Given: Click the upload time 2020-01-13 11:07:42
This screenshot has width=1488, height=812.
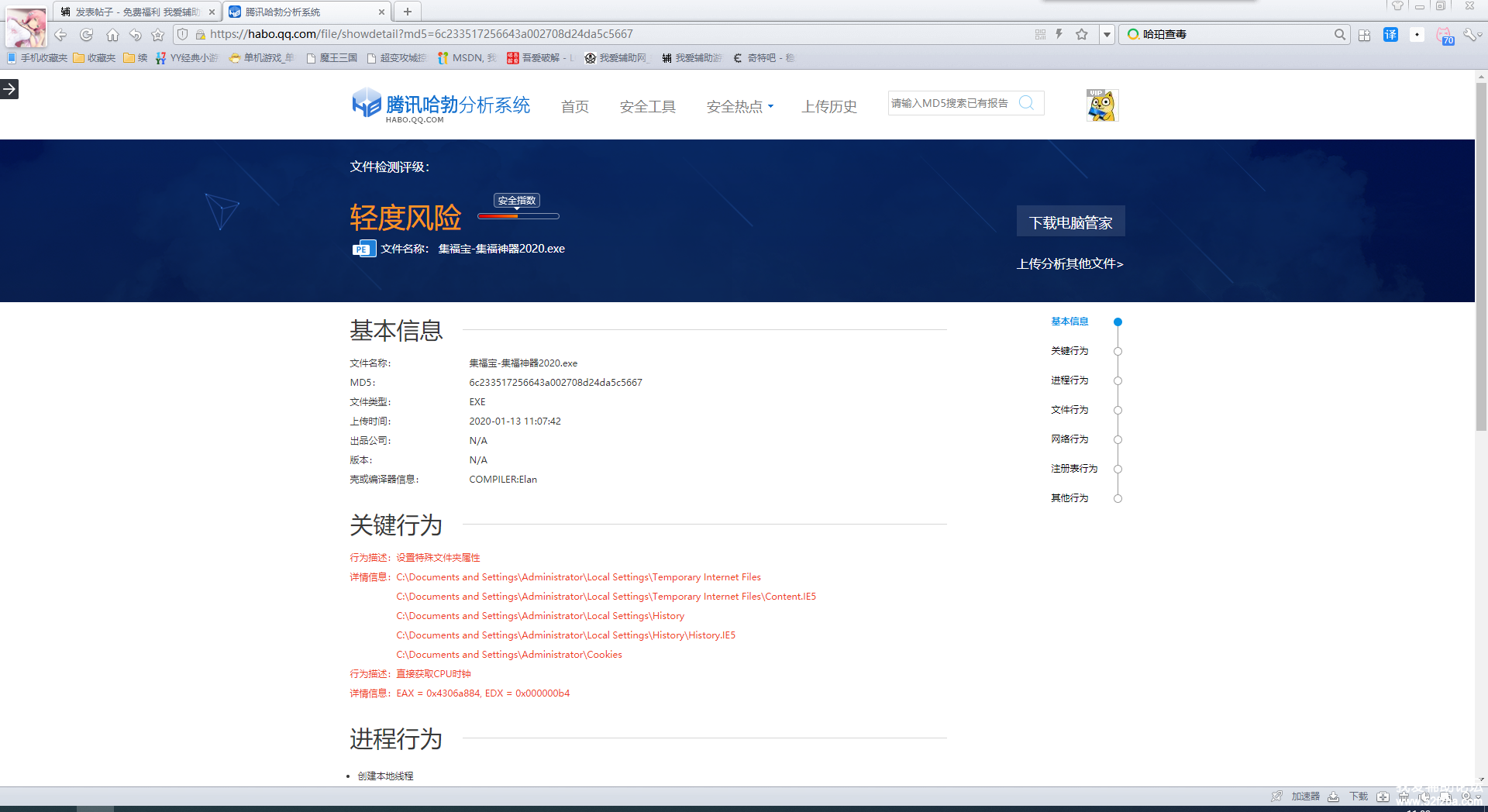Looking at the screenshot, I should pos(515,421).
